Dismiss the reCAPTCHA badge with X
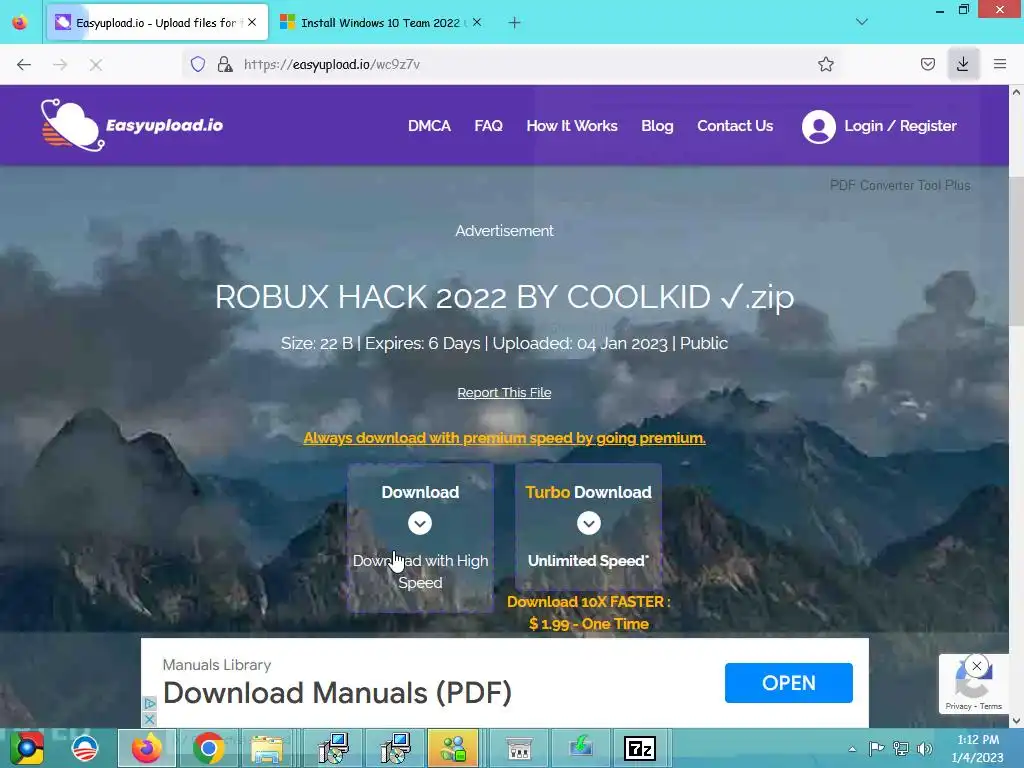 (976, 666)
